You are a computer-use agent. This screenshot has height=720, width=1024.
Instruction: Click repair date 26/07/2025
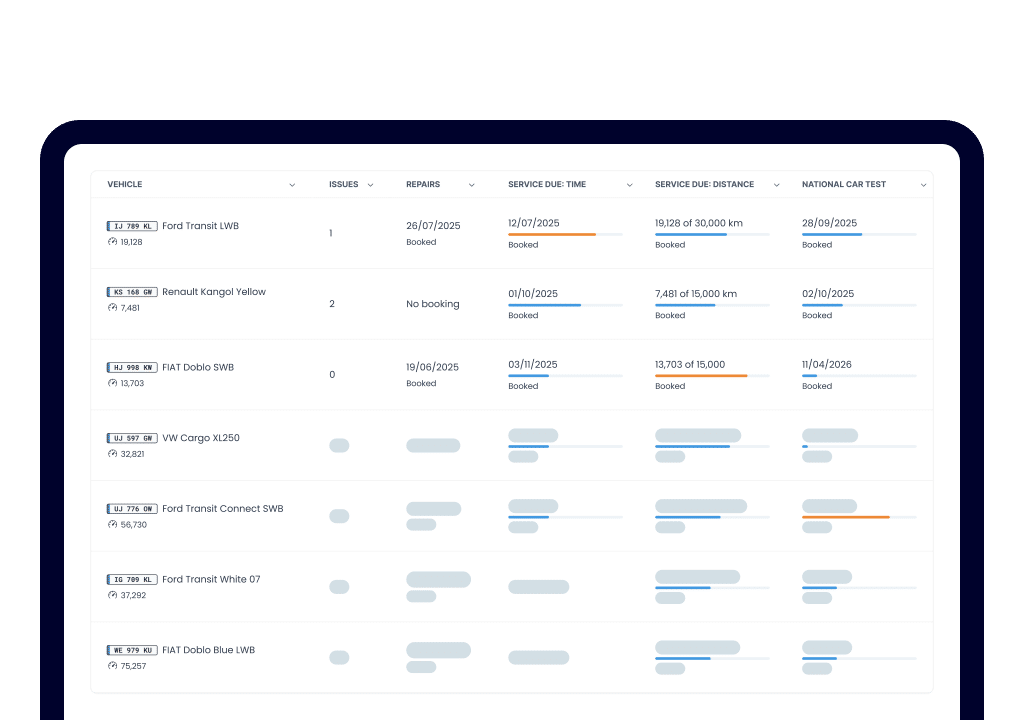(433, 226)
